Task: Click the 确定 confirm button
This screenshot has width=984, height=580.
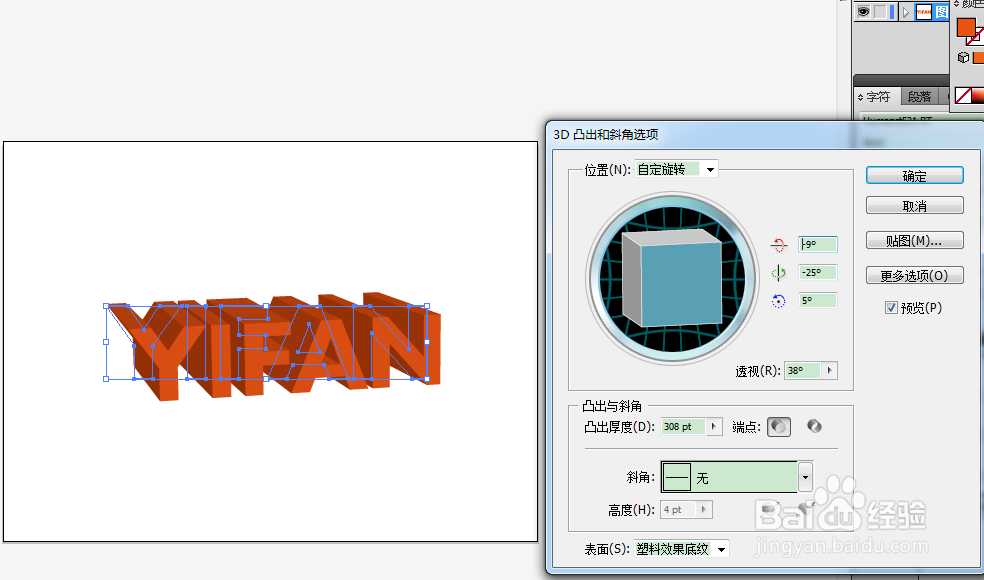Action: coord(913,175)
